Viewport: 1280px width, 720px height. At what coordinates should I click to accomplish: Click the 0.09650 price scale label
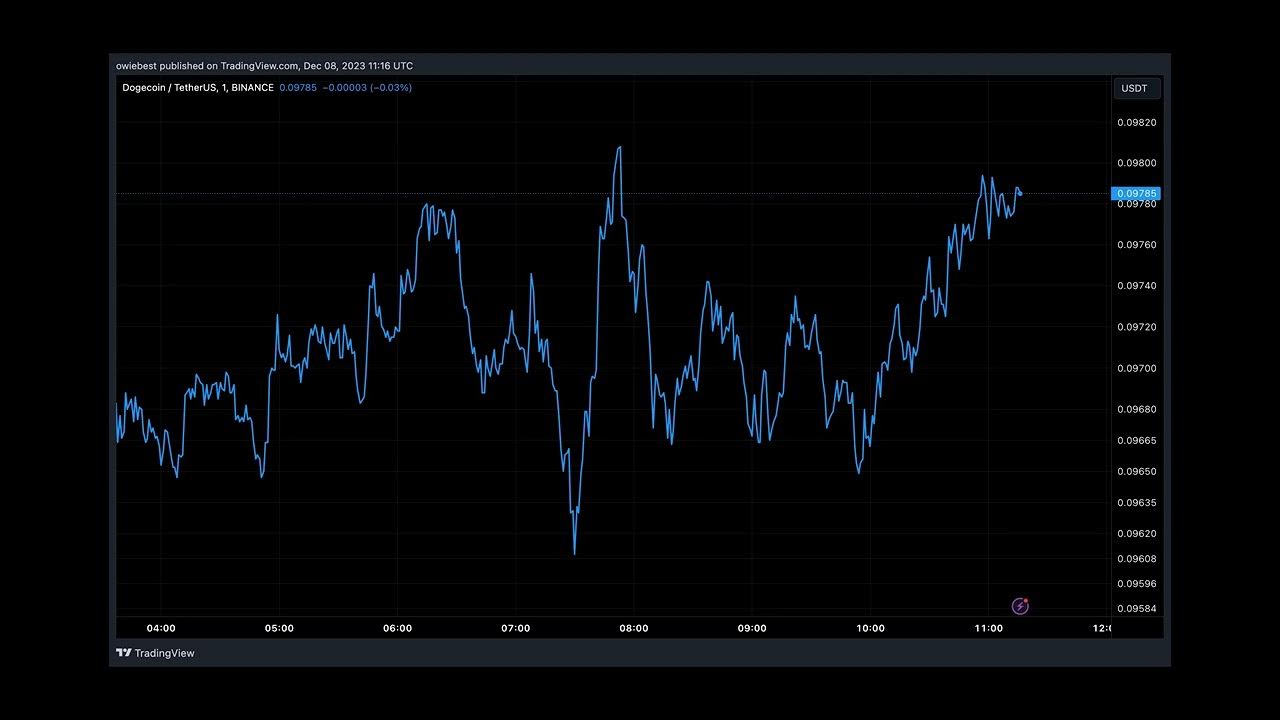click(x=1136, y=471)
